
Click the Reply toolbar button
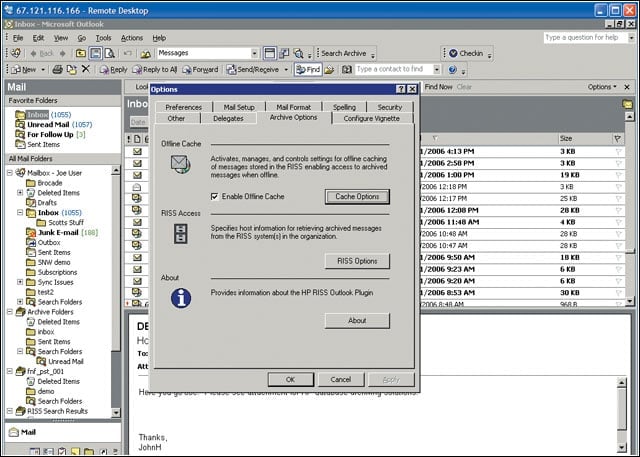[x=113, y=70]
